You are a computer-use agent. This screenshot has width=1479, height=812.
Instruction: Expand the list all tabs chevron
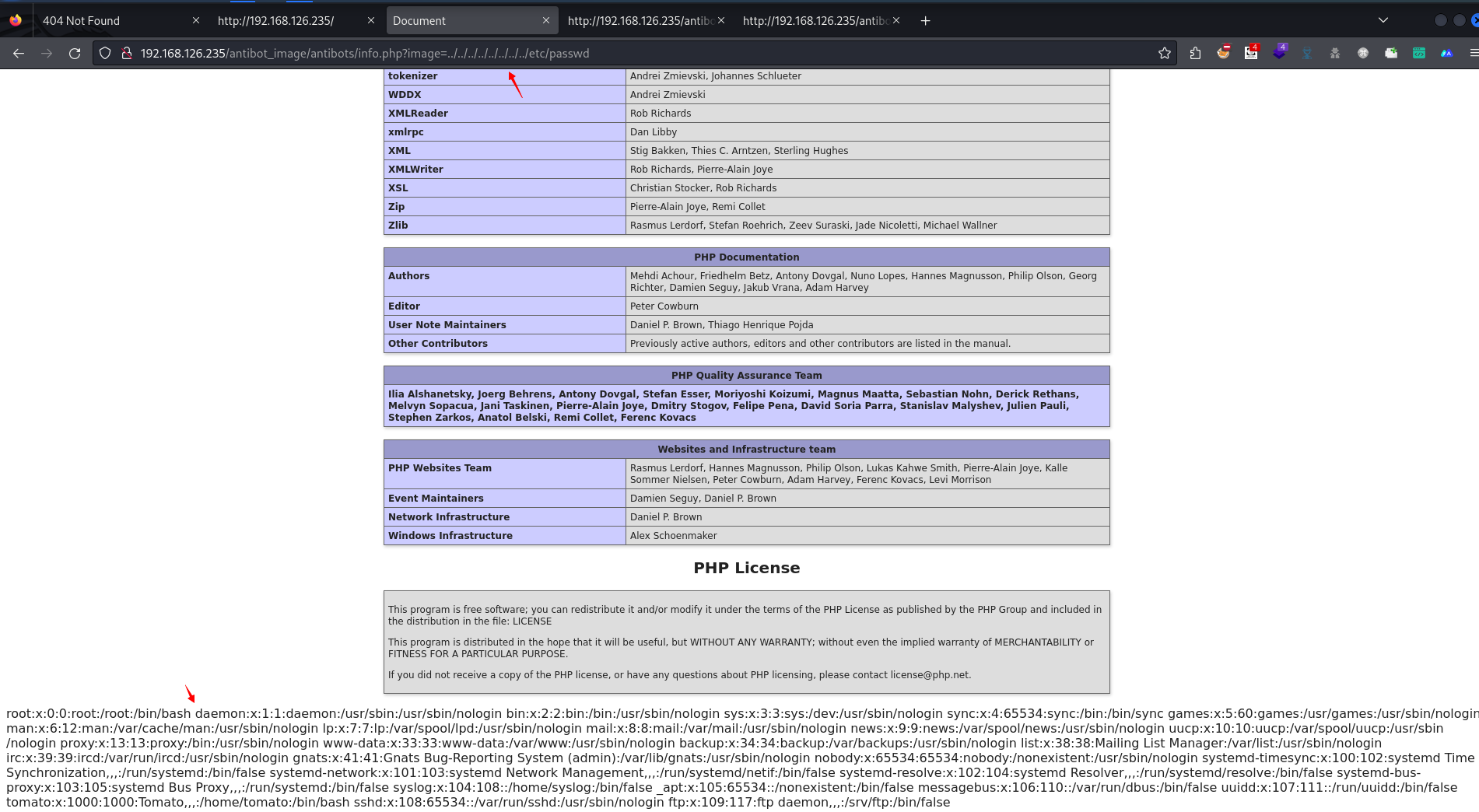(x=1383, y=20)
